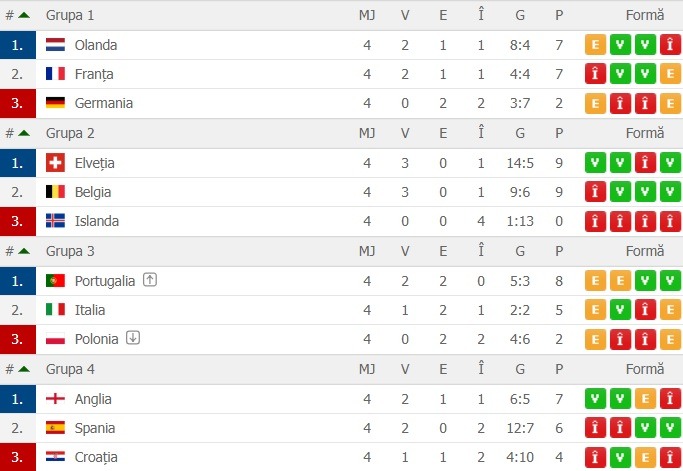683x471 pixels.
Task: Sort Grupa 1 by the rank arrow
Action: click(x=24, y=15)
